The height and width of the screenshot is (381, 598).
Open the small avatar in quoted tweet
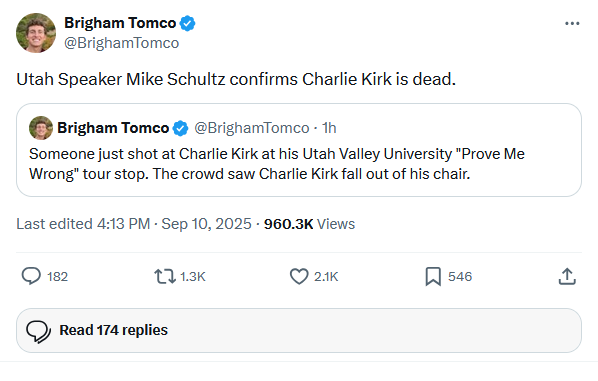41,128
